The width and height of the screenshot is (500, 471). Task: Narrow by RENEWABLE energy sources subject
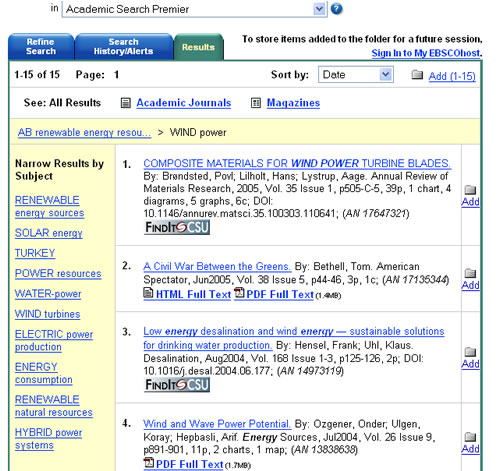pos(49,206)
